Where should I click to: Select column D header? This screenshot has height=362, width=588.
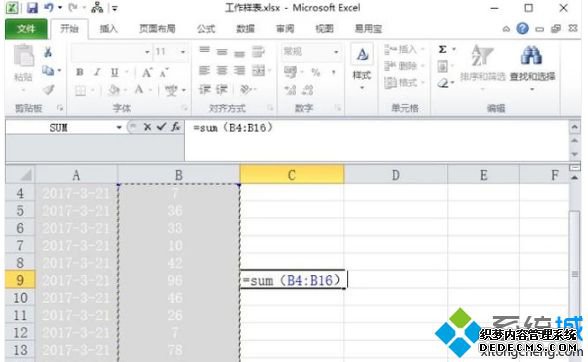(396, 175)
